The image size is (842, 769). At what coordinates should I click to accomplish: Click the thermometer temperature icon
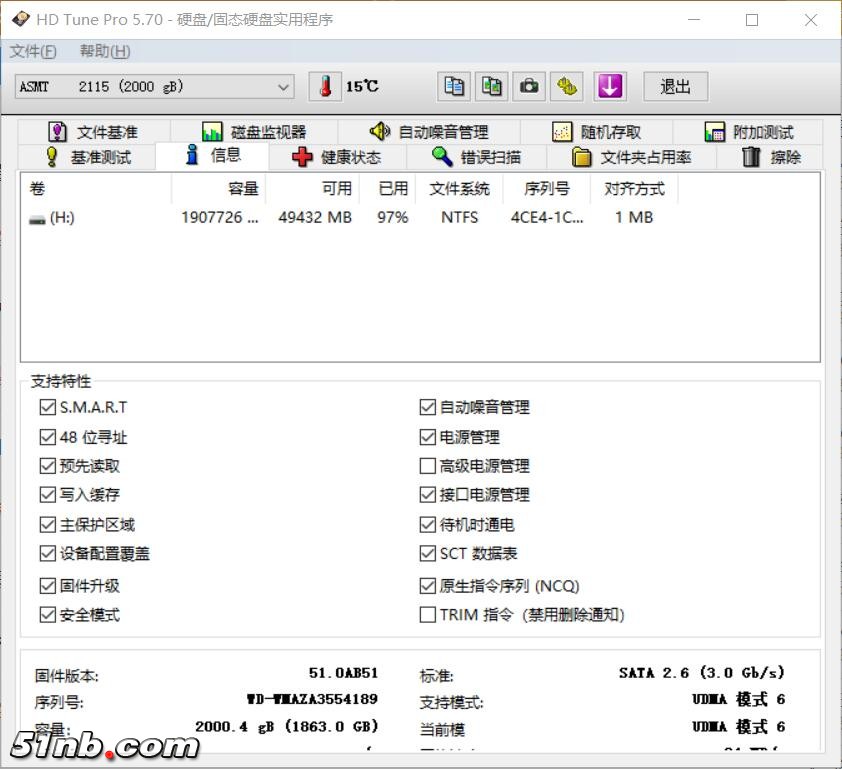325,87
